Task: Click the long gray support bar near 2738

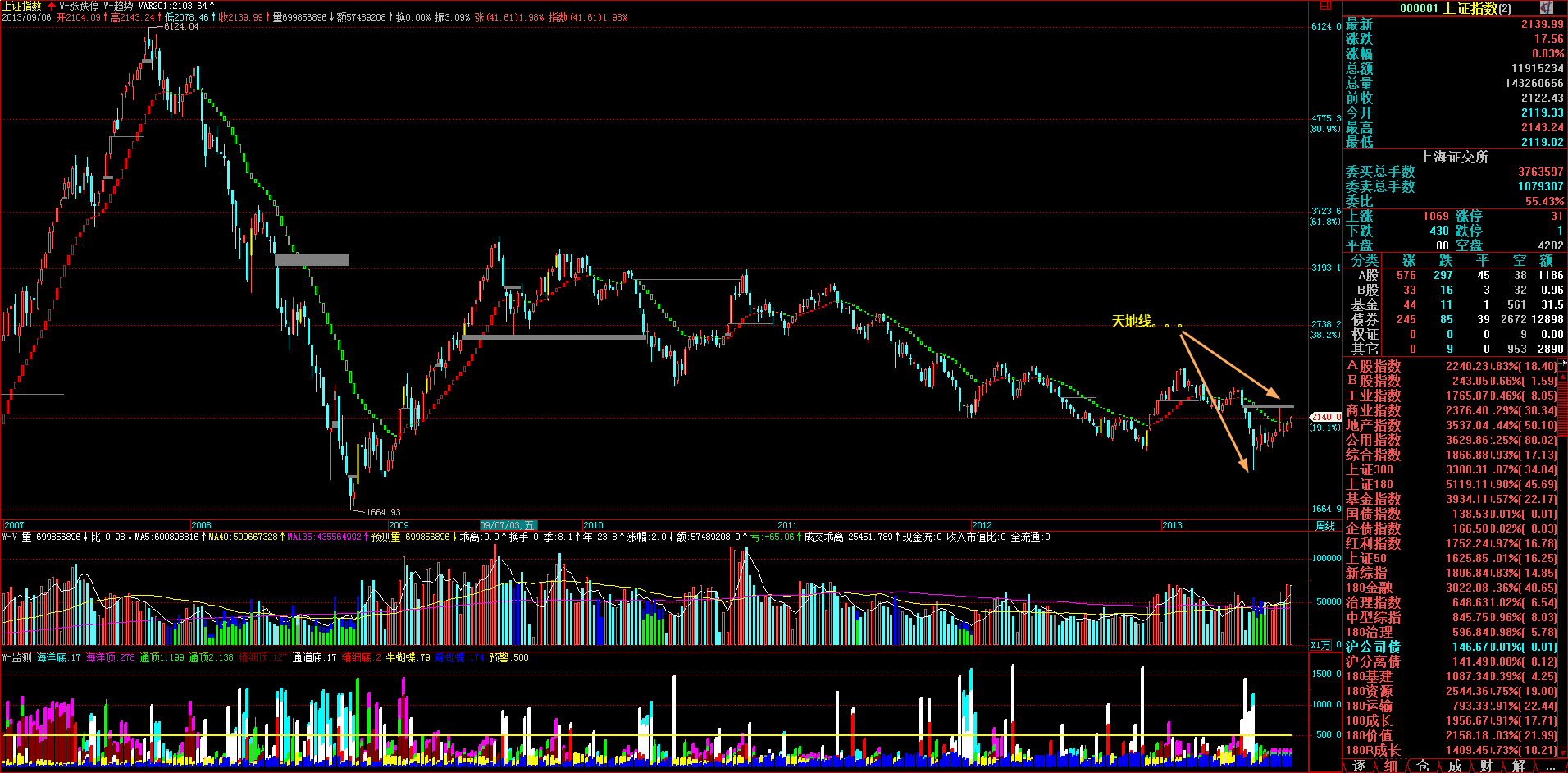Action: tap(554, 336)
